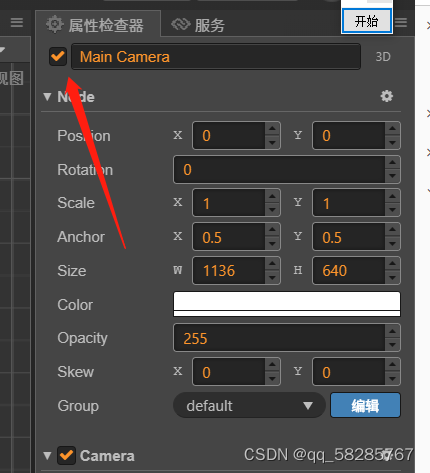This screenshot has width=430, height=473.
Task: Increase Size W with up arrow
Action: [272, 264]
